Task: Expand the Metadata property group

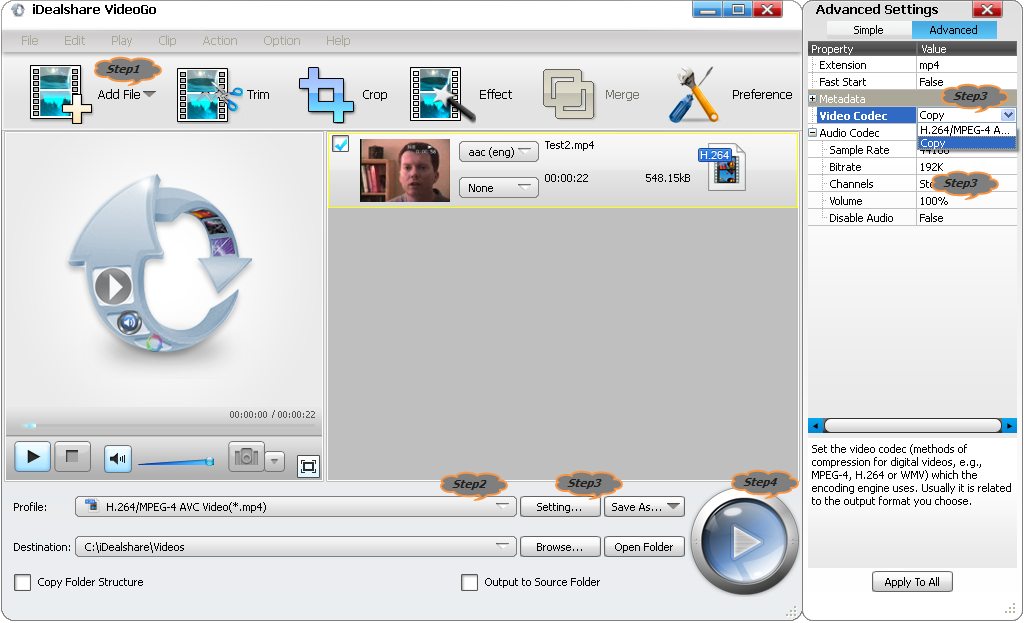Action: [x=813, y=99]
